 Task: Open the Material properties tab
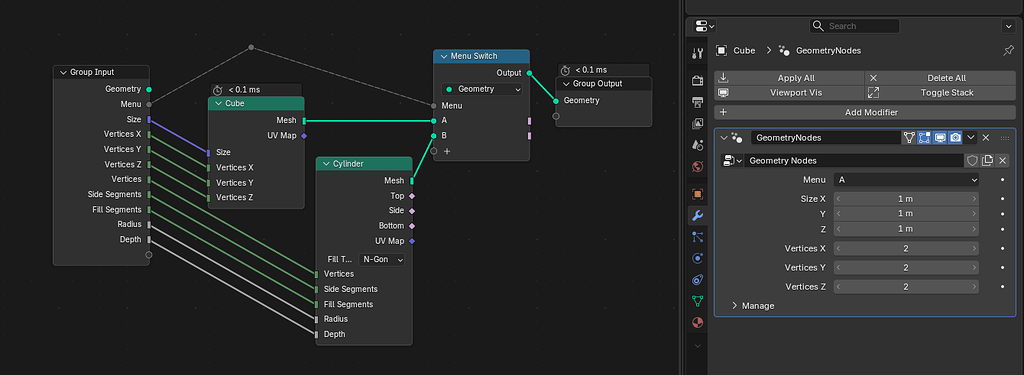click(697, 323)
